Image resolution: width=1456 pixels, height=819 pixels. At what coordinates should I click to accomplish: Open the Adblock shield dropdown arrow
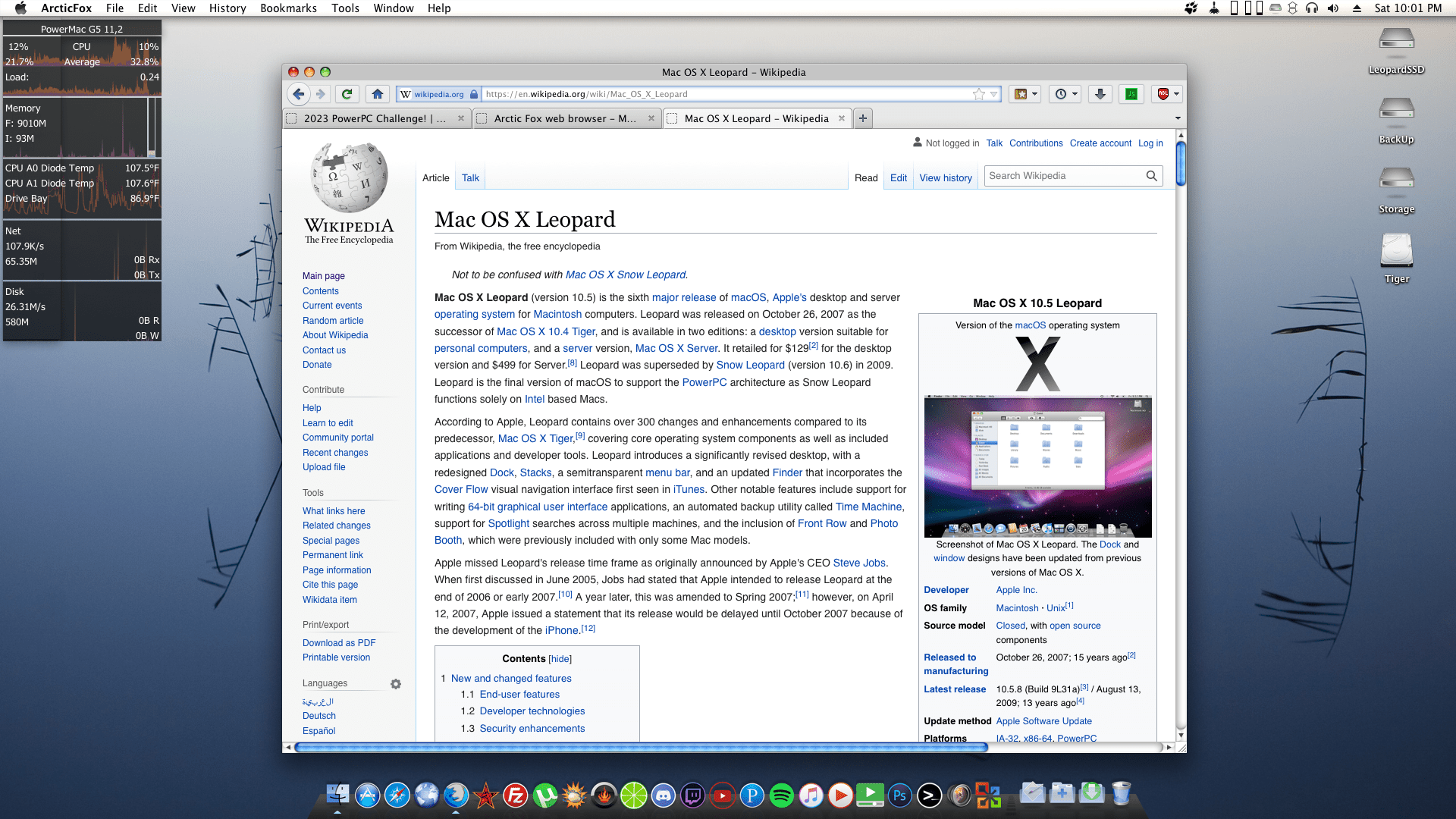(x=1176, y=94)
